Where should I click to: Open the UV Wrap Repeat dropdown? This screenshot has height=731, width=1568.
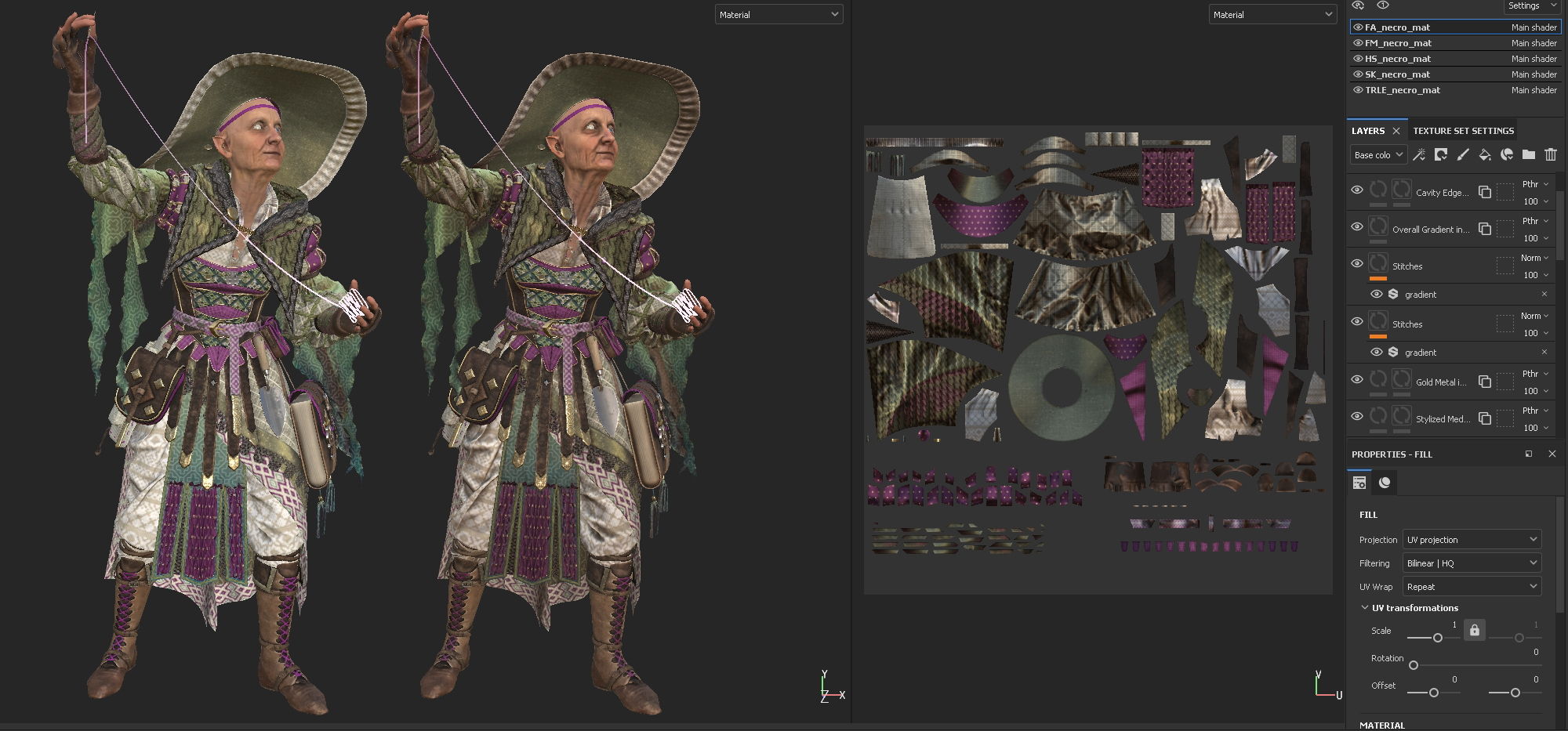point(1472,586)
